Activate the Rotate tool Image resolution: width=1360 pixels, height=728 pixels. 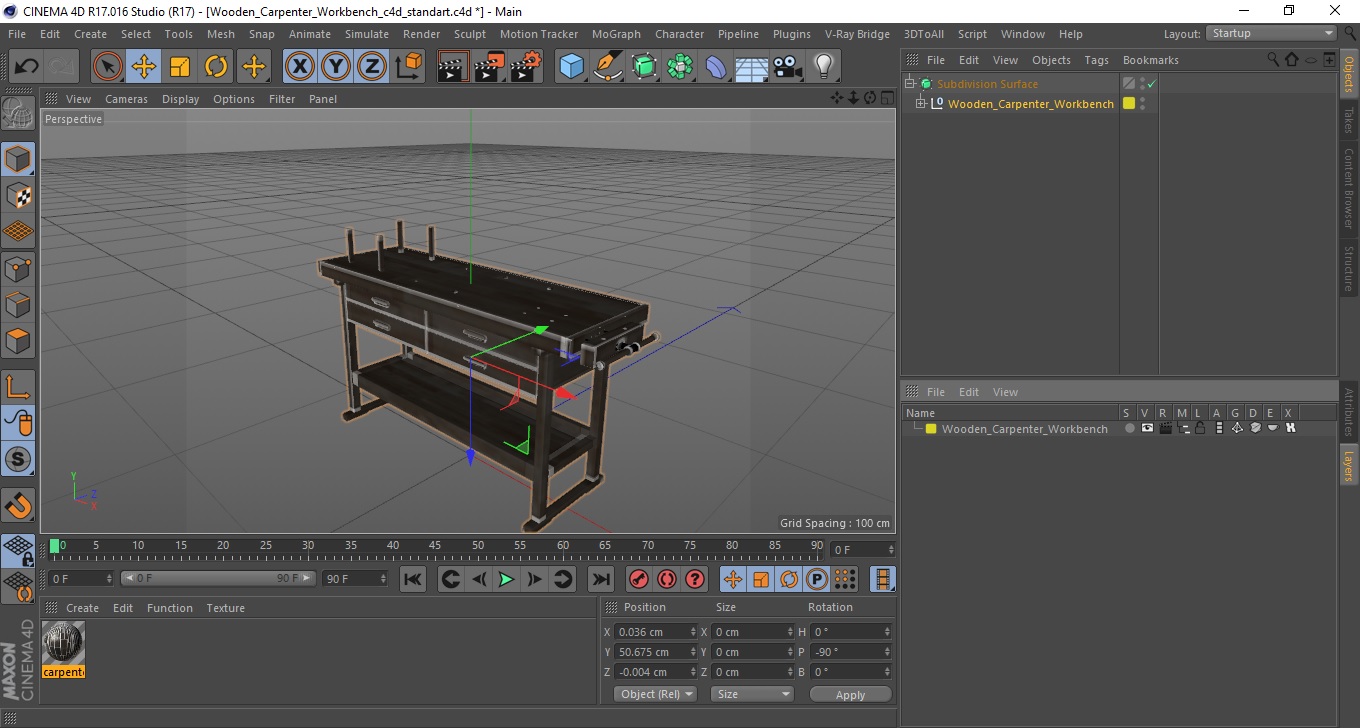tap(216, 67)
